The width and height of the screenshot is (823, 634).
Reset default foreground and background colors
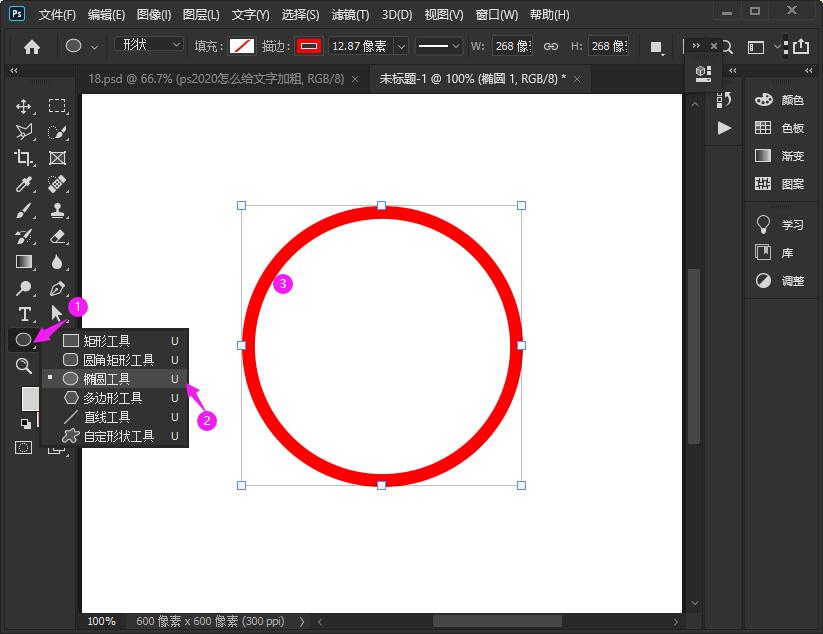point(25,423)
